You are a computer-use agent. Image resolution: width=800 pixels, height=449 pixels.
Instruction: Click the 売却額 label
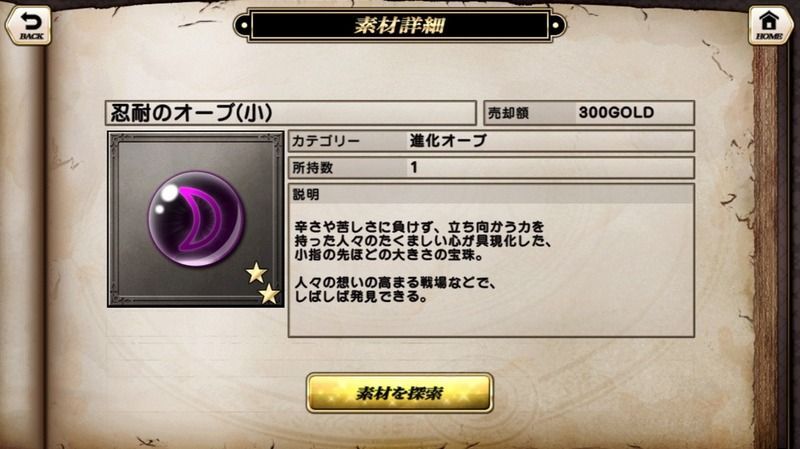click(508, 113)
